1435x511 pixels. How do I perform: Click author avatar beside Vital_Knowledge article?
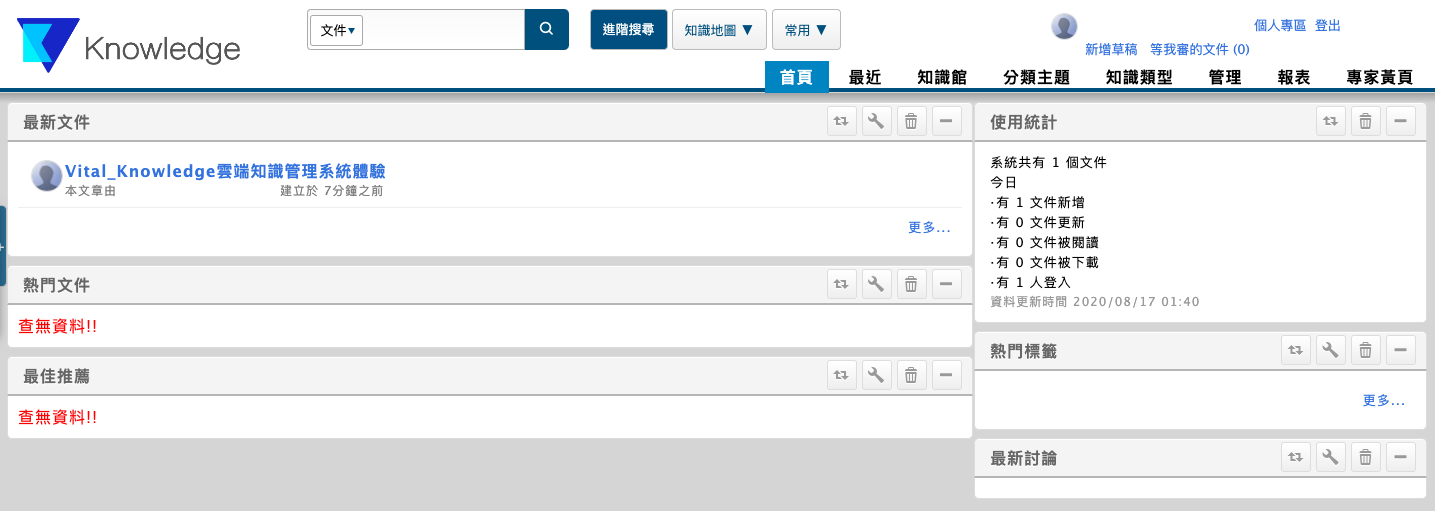47,175
